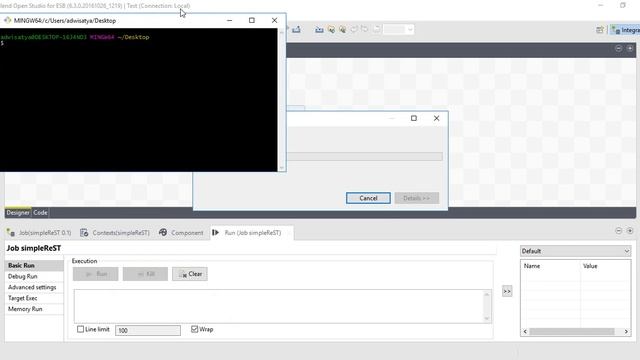The height and width of the screenshot is (360, 640).
Task: Enable the Line limit checkbox
Action: [x=80, y=329]
